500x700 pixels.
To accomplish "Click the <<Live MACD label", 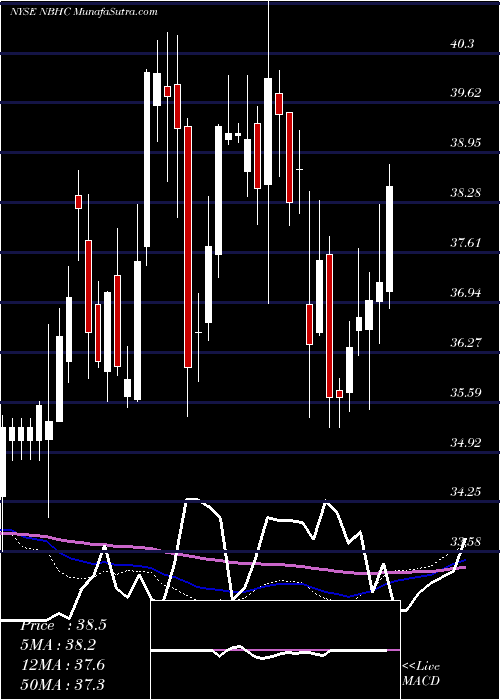I will point(421,674).
